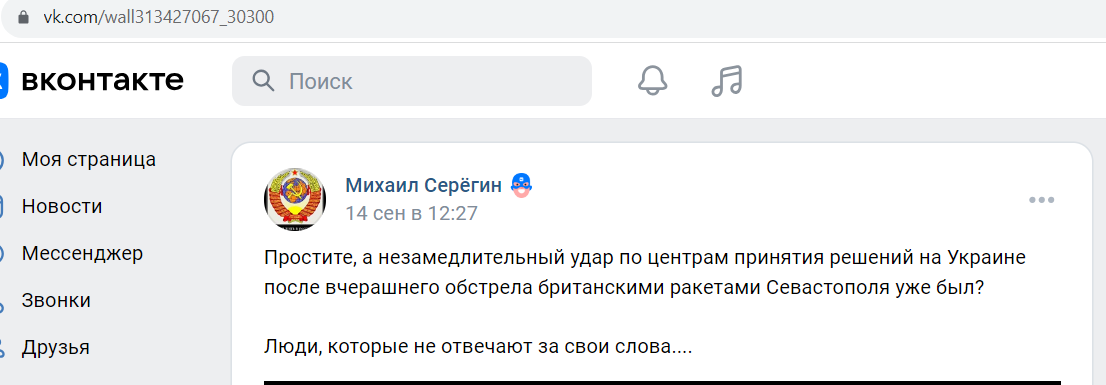
Task: Open the music note icon
Action: click(727, 80)
